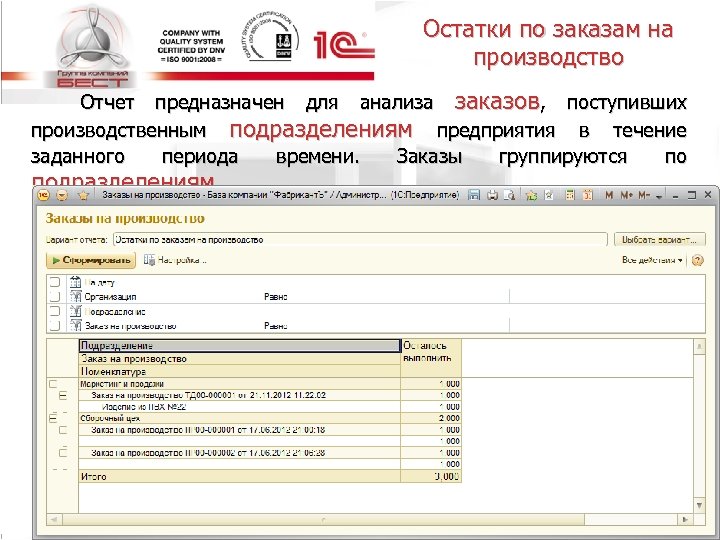Click the round yellow dropdown navigation icon
The width and height of the screenshot is (720, 540).
point(62,196)
